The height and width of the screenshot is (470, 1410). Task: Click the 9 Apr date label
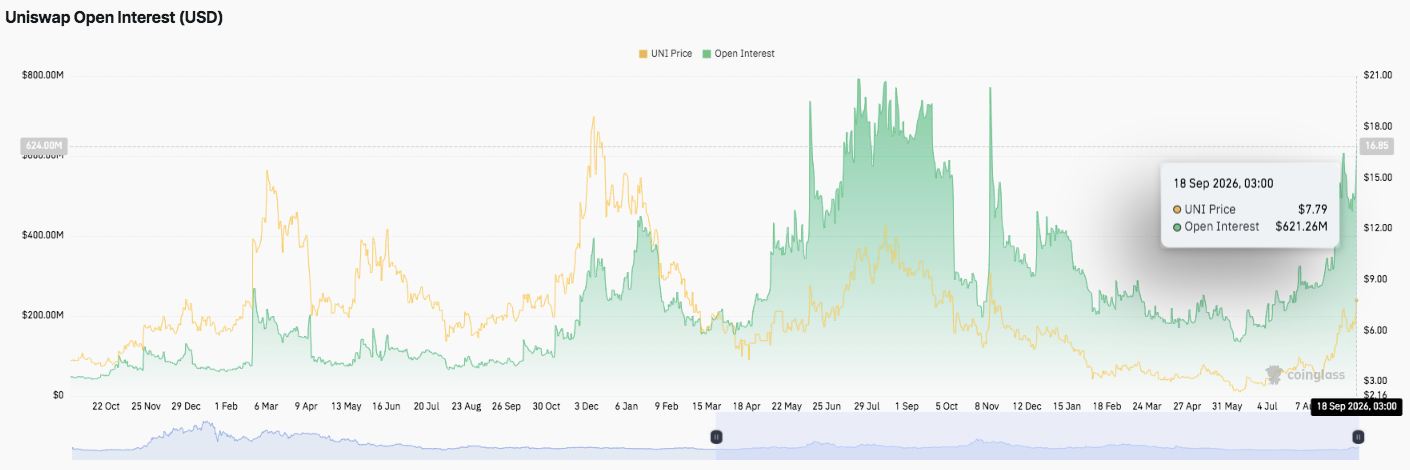[306, 407]
